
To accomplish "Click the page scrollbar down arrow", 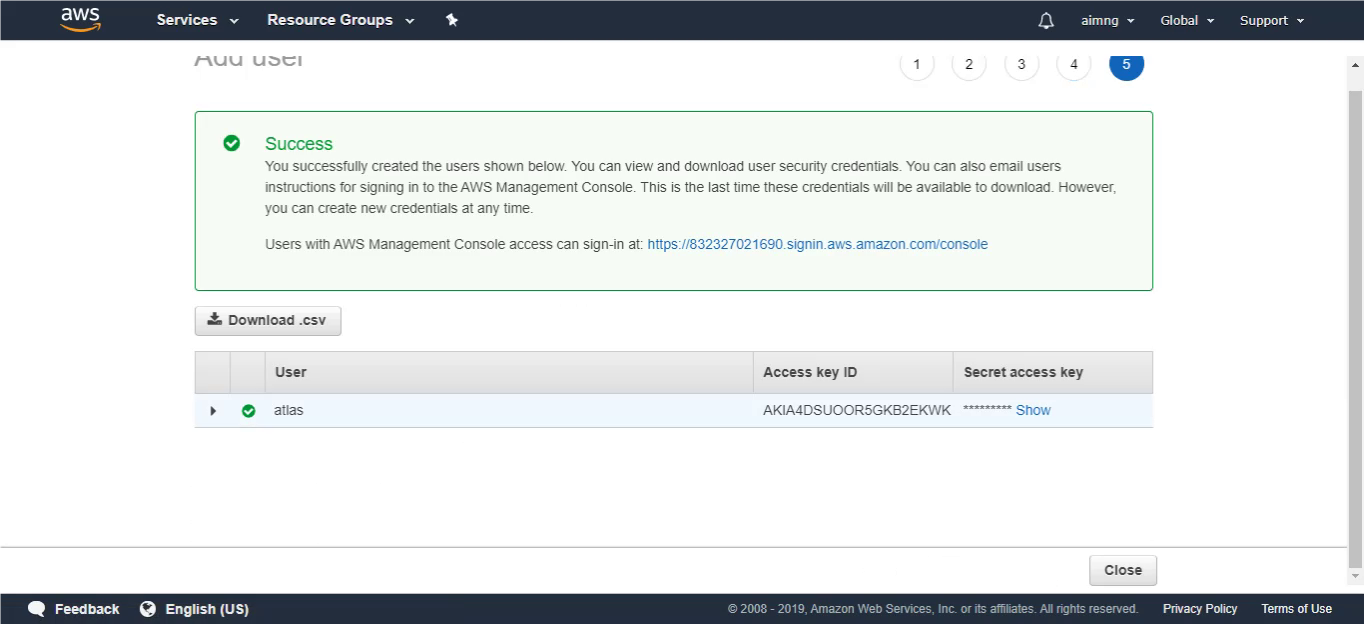I will (x=1356, y=576).
